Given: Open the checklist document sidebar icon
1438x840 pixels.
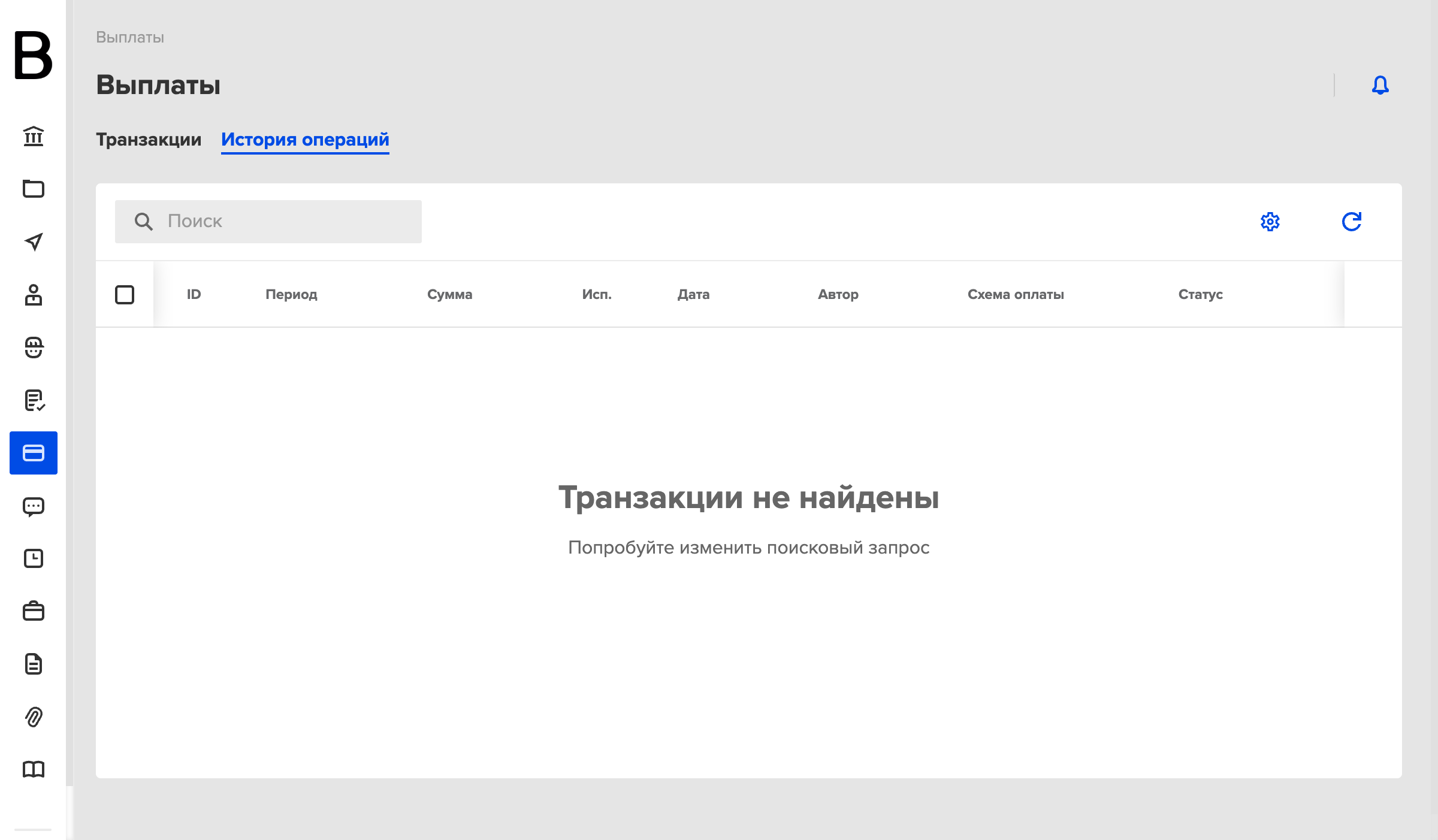Looking at the screenshot, I should coord(35,400).
